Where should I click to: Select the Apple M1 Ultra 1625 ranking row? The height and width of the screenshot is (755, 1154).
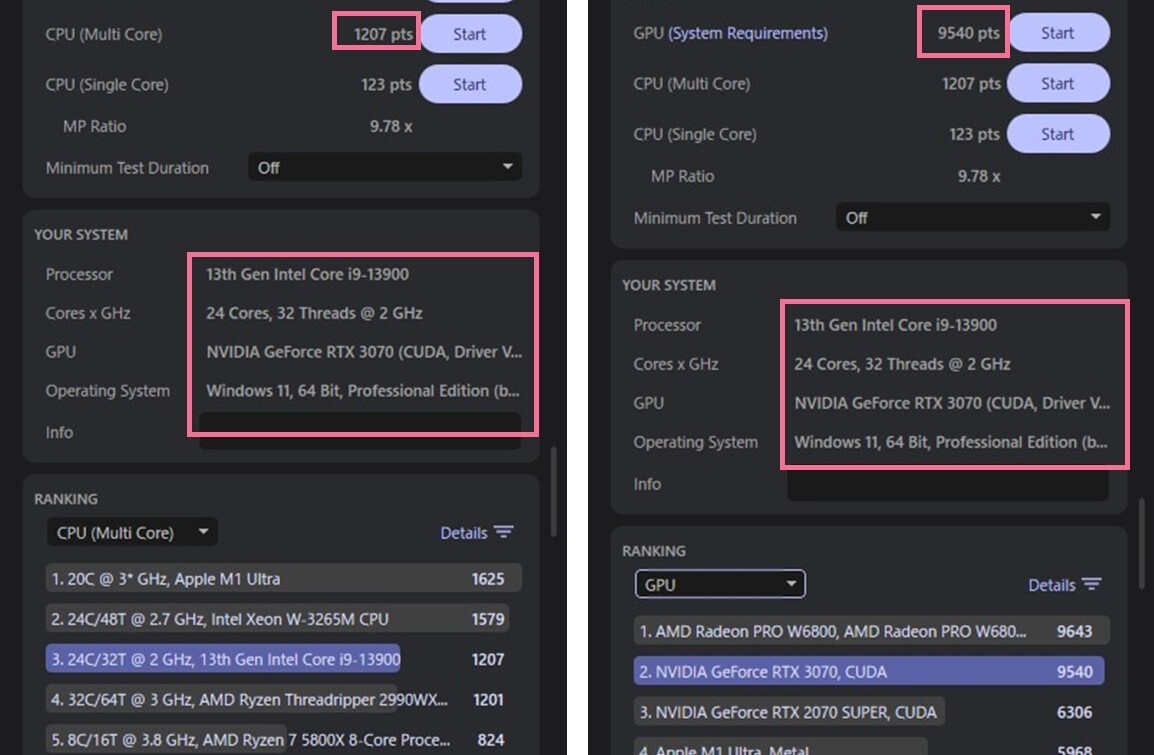pyautogui.click(x=283, y=578)
